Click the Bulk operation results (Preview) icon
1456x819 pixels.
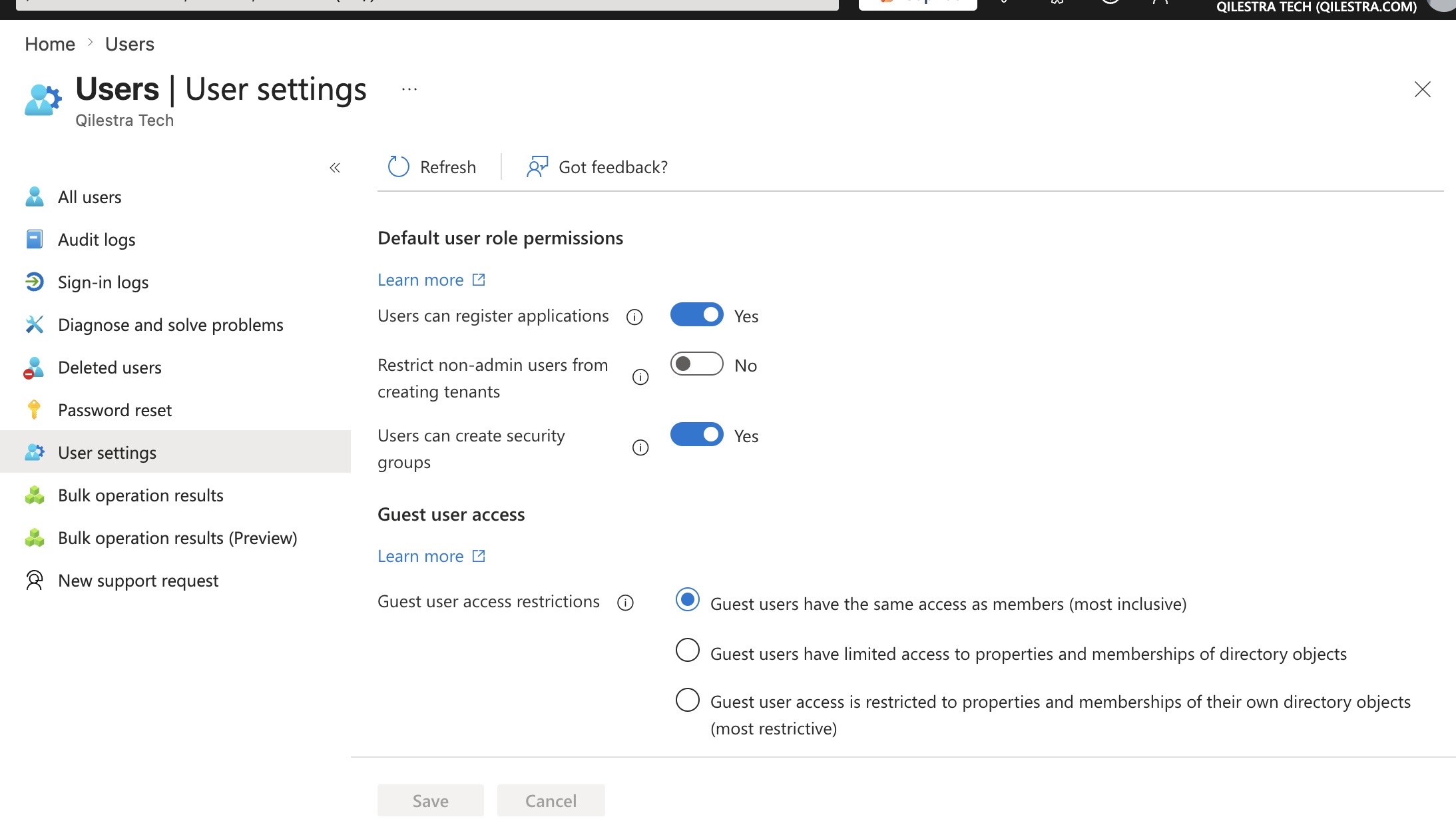[x=35, y=537]
